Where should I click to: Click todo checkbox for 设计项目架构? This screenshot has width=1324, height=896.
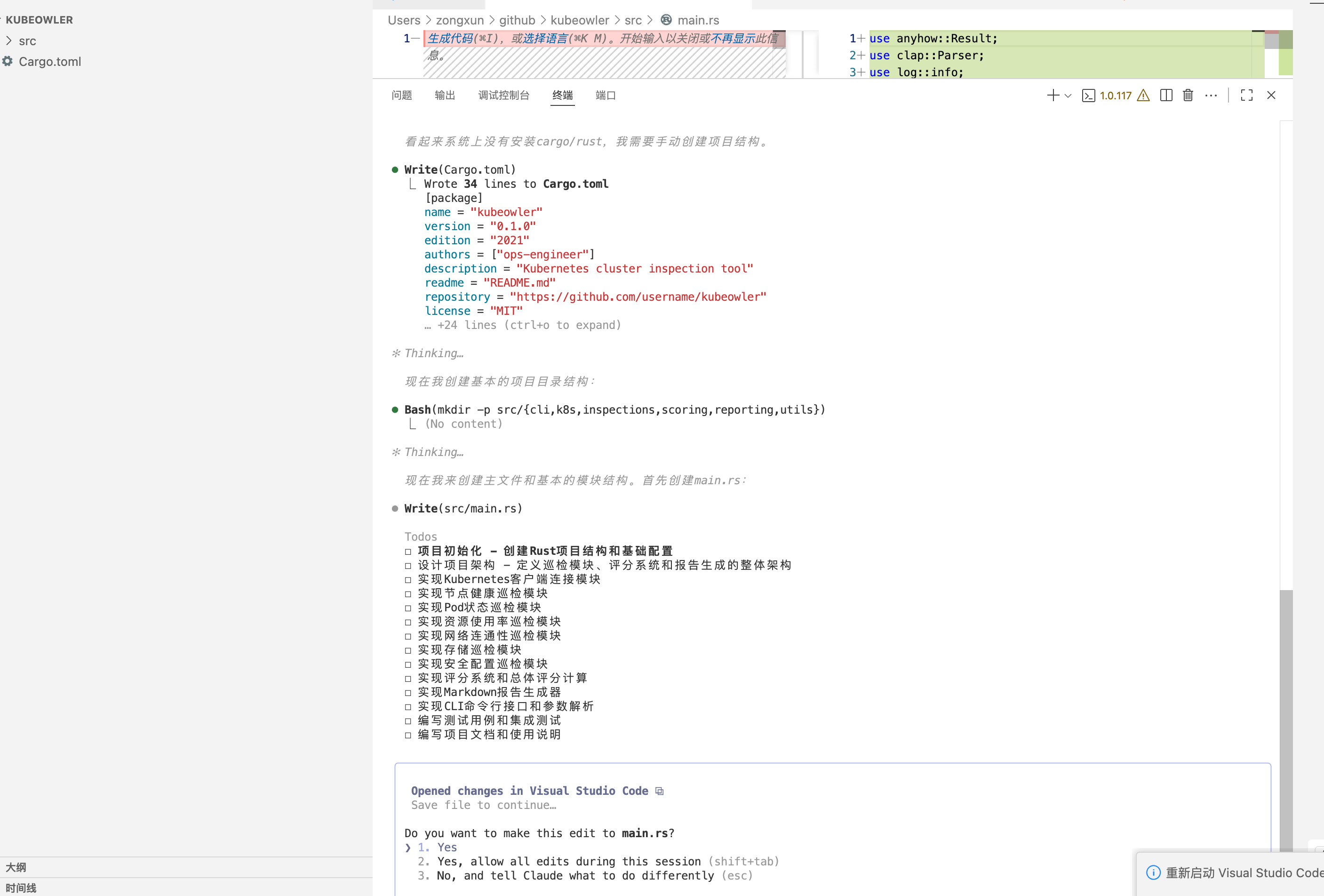[408, 566]
